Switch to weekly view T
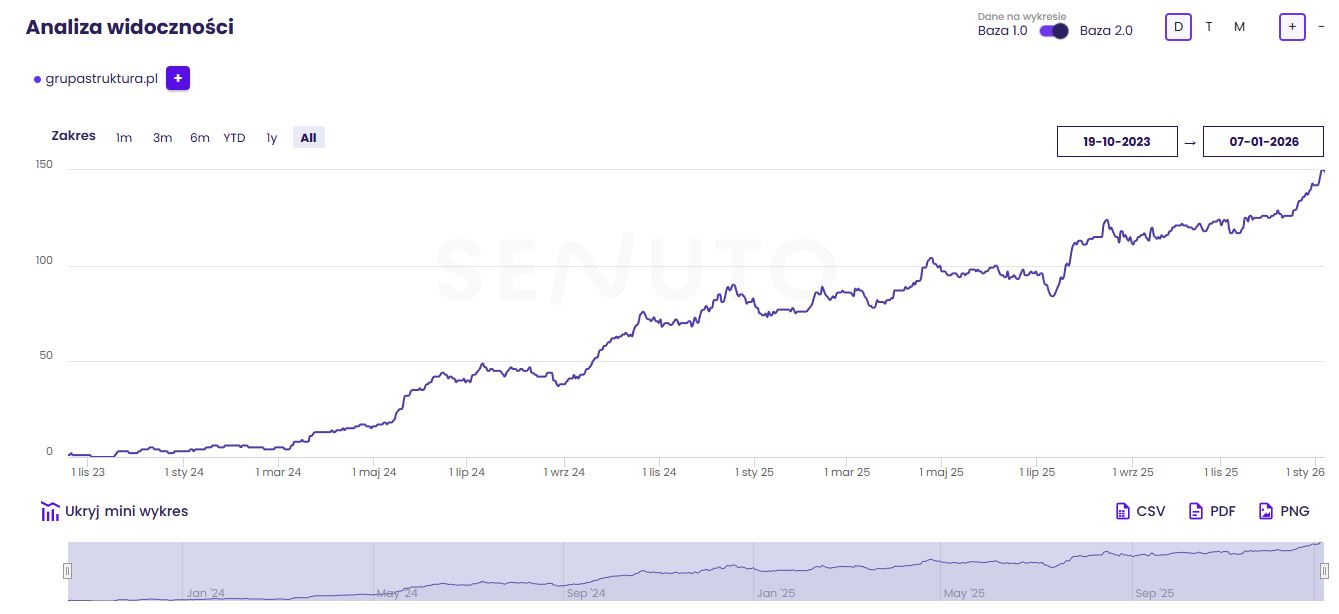1339x614 pixels. pos(1209,27)
